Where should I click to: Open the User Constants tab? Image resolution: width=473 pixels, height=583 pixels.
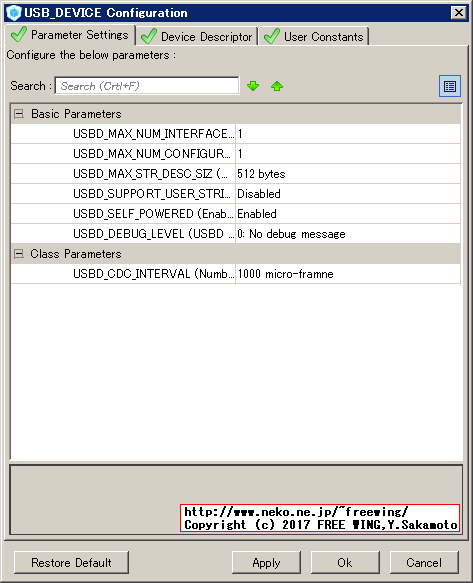(313, 37)
